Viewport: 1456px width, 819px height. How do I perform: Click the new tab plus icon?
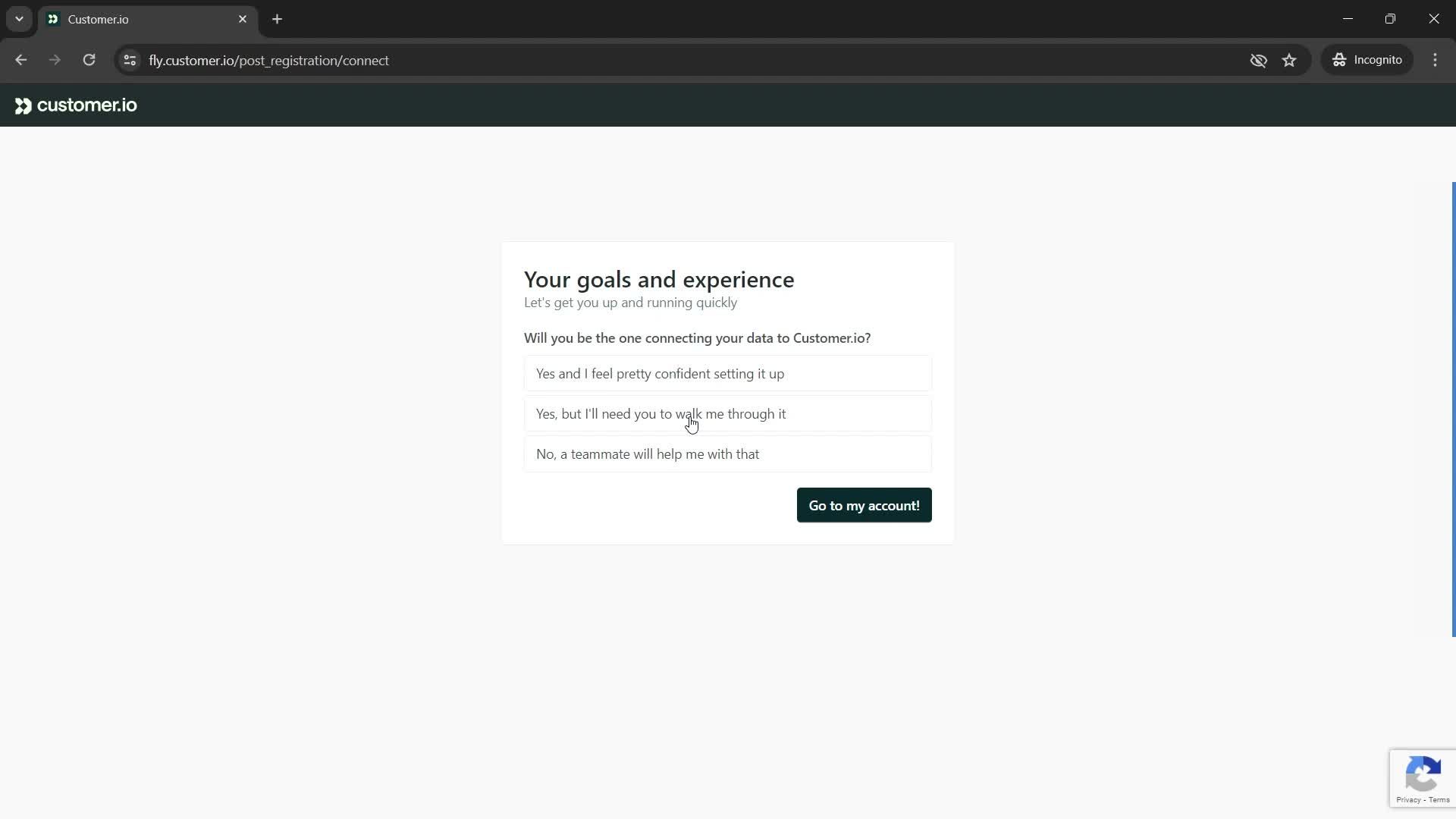tap(278, 20)
